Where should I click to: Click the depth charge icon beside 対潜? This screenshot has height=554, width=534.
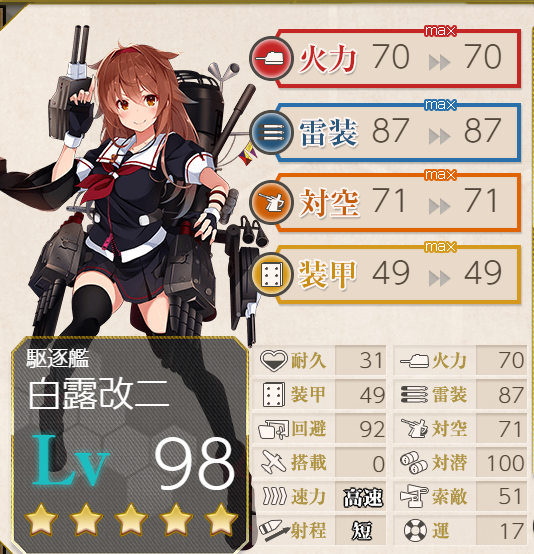(x=414, y=462)
